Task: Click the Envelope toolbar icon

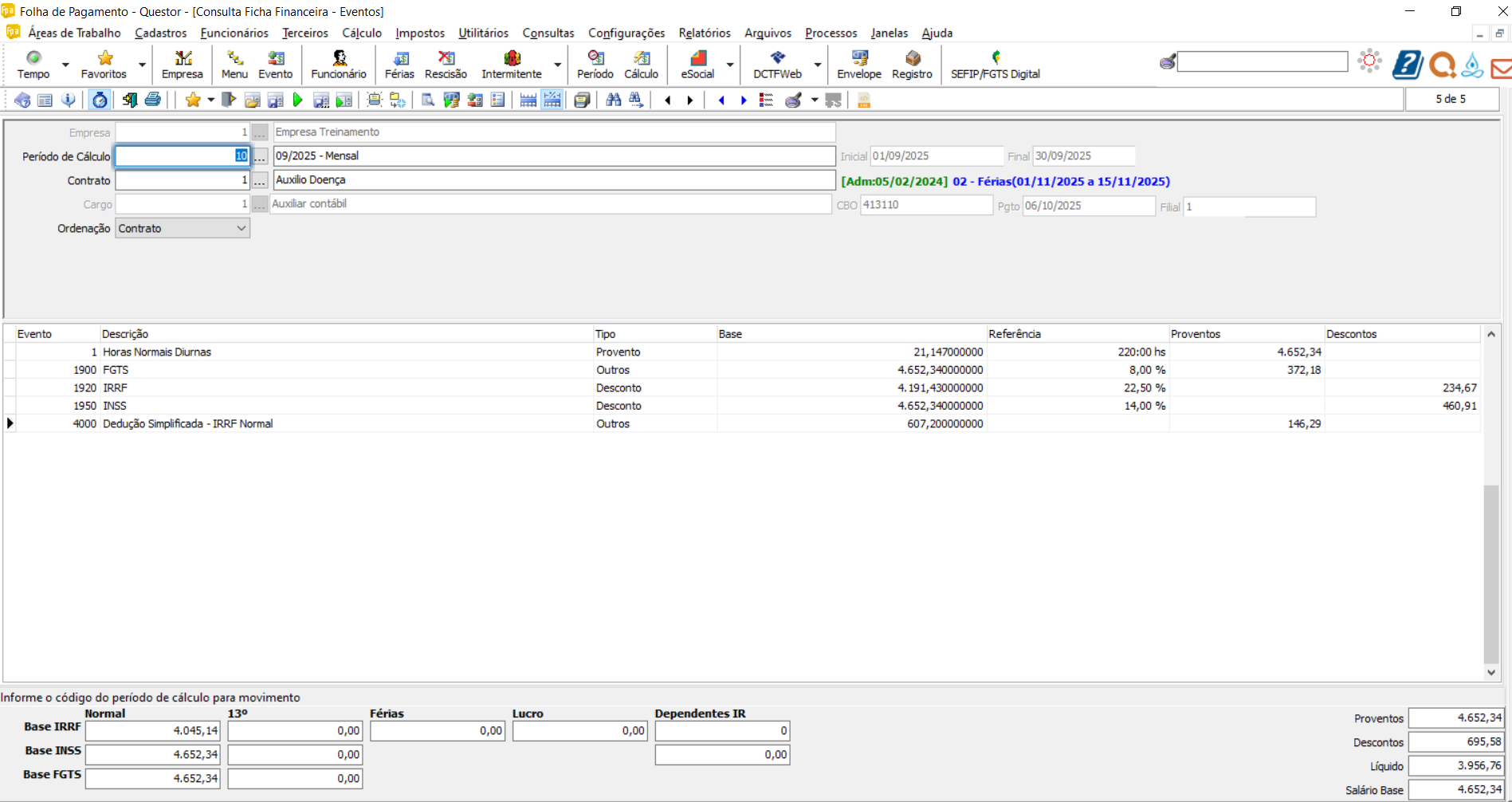Action: tap(858, 64)
